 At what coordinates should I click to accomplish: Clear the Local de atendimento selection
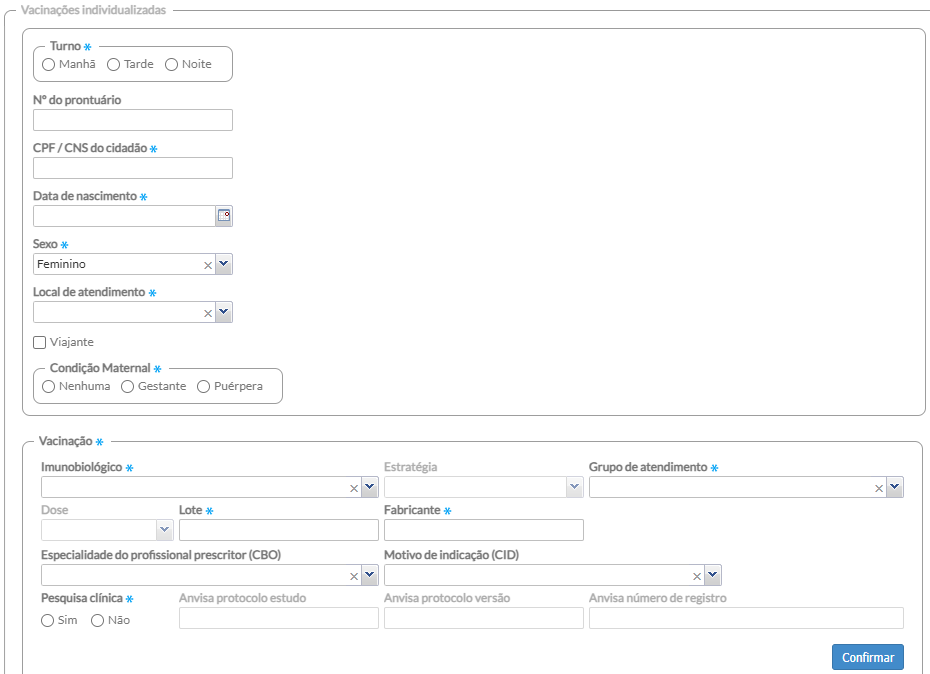[208, 313]
